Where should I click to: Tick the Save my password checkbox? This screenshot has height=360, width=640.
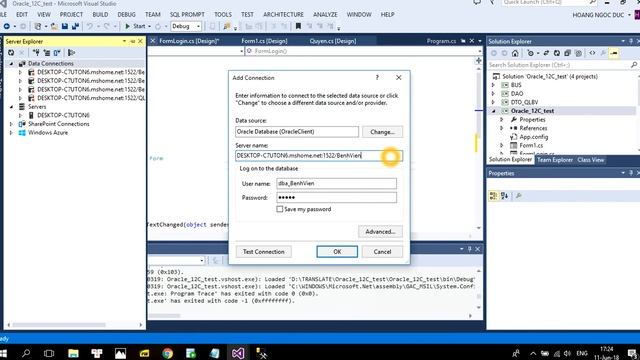[280, 209]
